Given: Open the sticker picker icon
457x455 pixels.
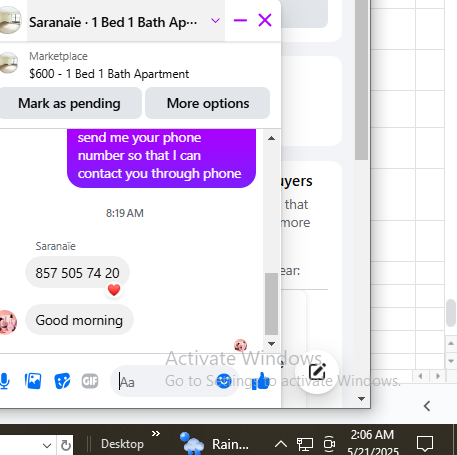Looking at the screenshot, I should tap(62, 381).
